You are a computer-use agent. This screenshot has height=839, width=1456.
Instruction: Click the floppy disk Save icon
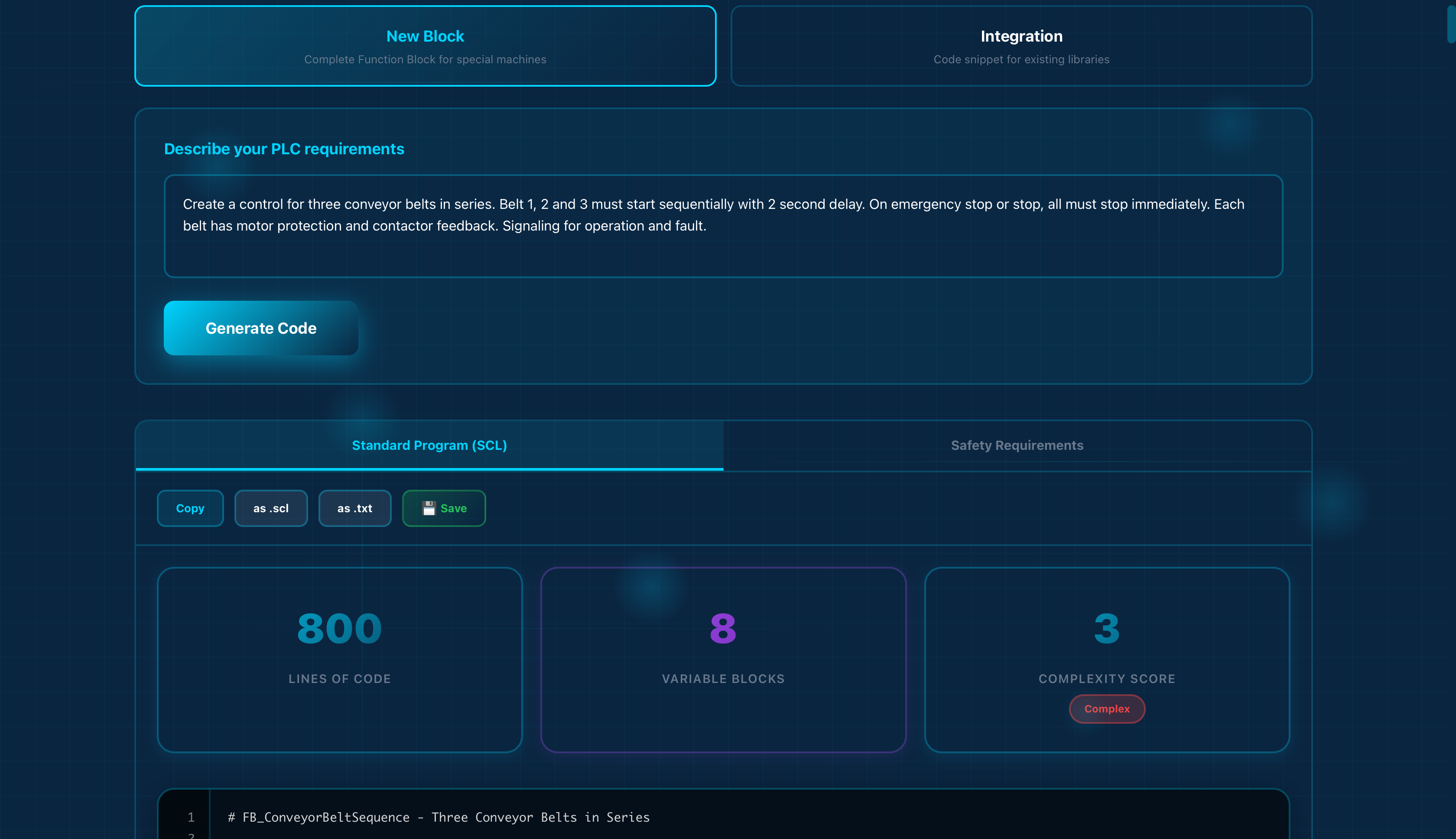pos(429,507)
